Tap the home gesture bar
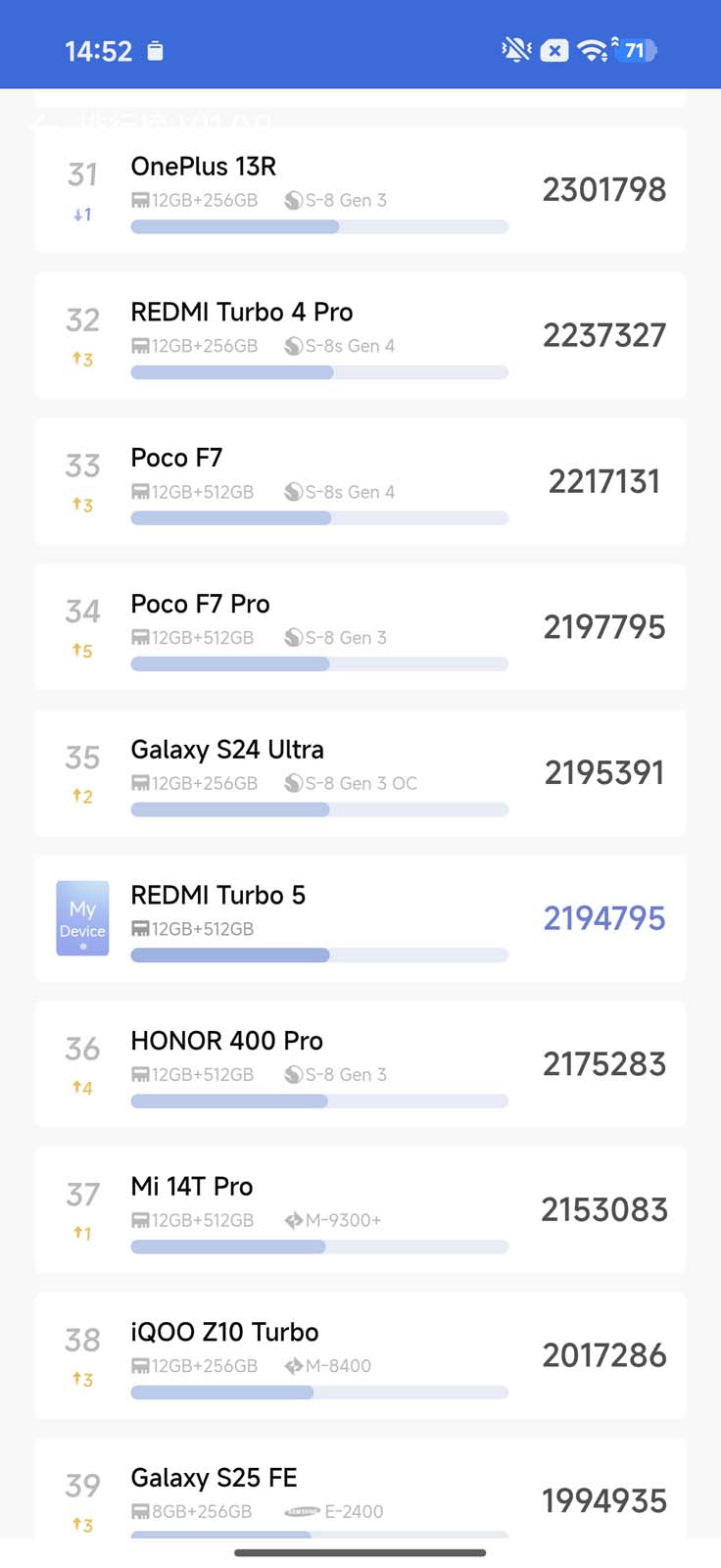This screenshot has height=1568, width=721. pos(360,1552)
